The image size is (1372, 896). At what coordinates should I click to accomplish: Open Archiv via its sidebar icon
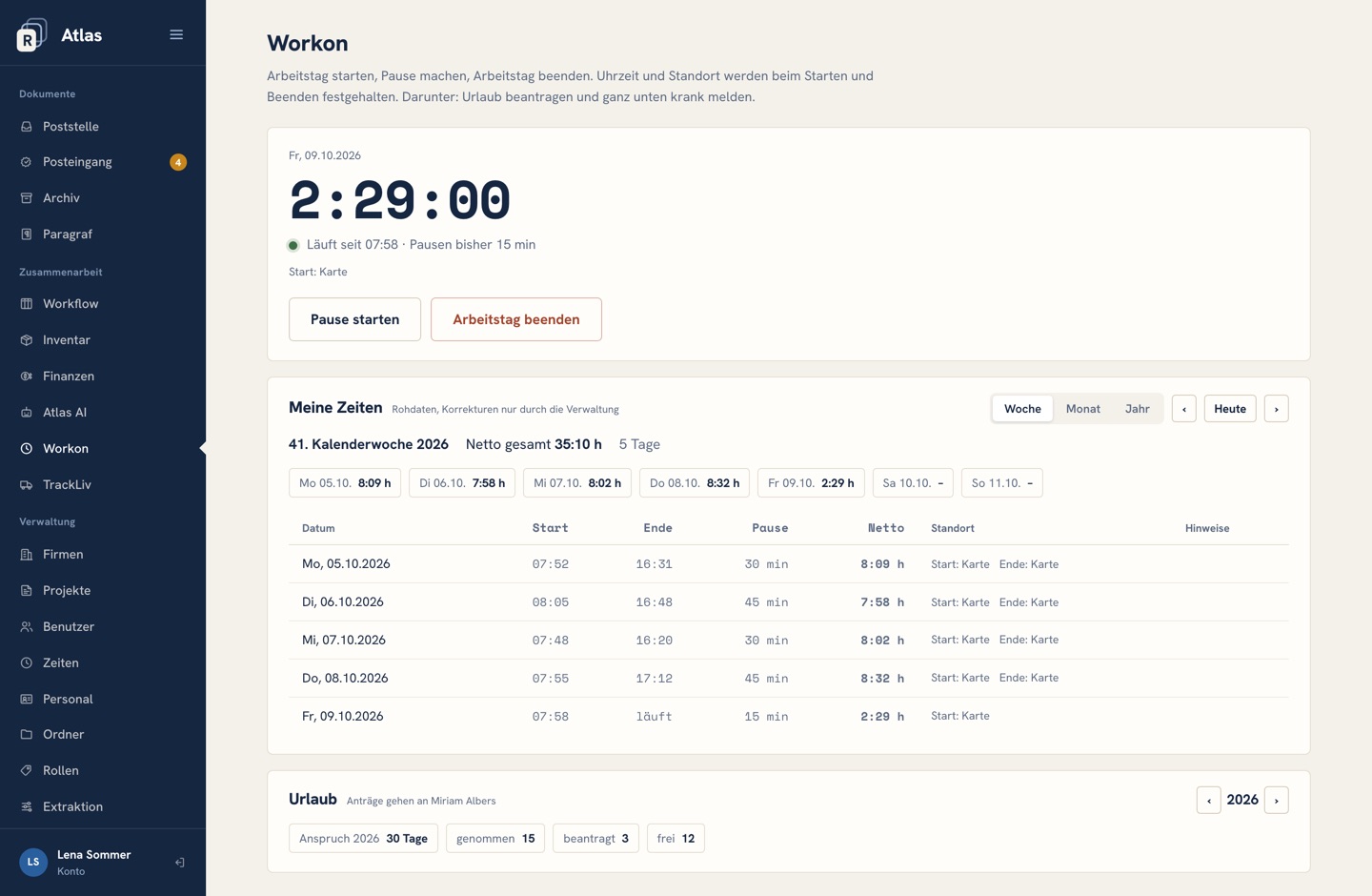[27, 198]
